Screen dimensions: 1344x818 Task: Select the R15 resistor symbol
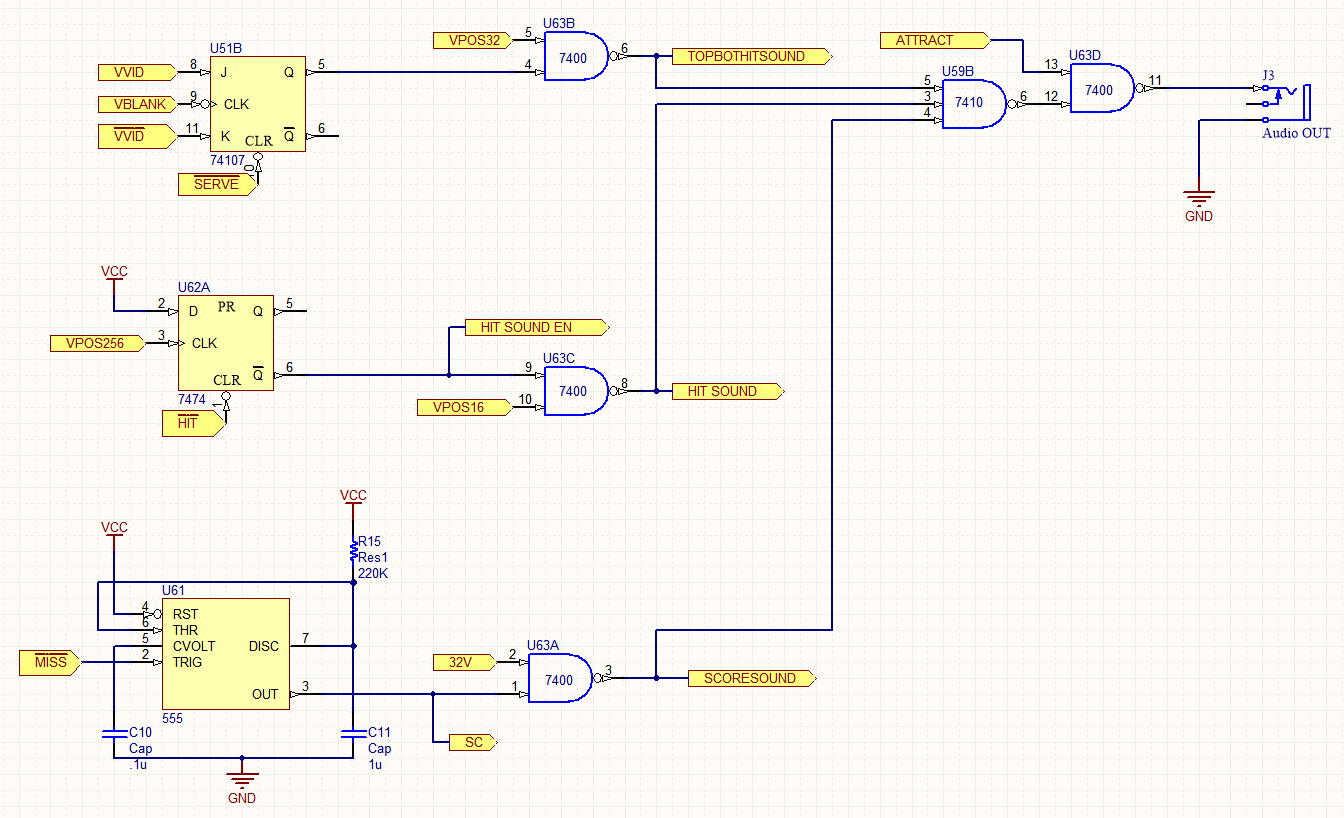353,551
